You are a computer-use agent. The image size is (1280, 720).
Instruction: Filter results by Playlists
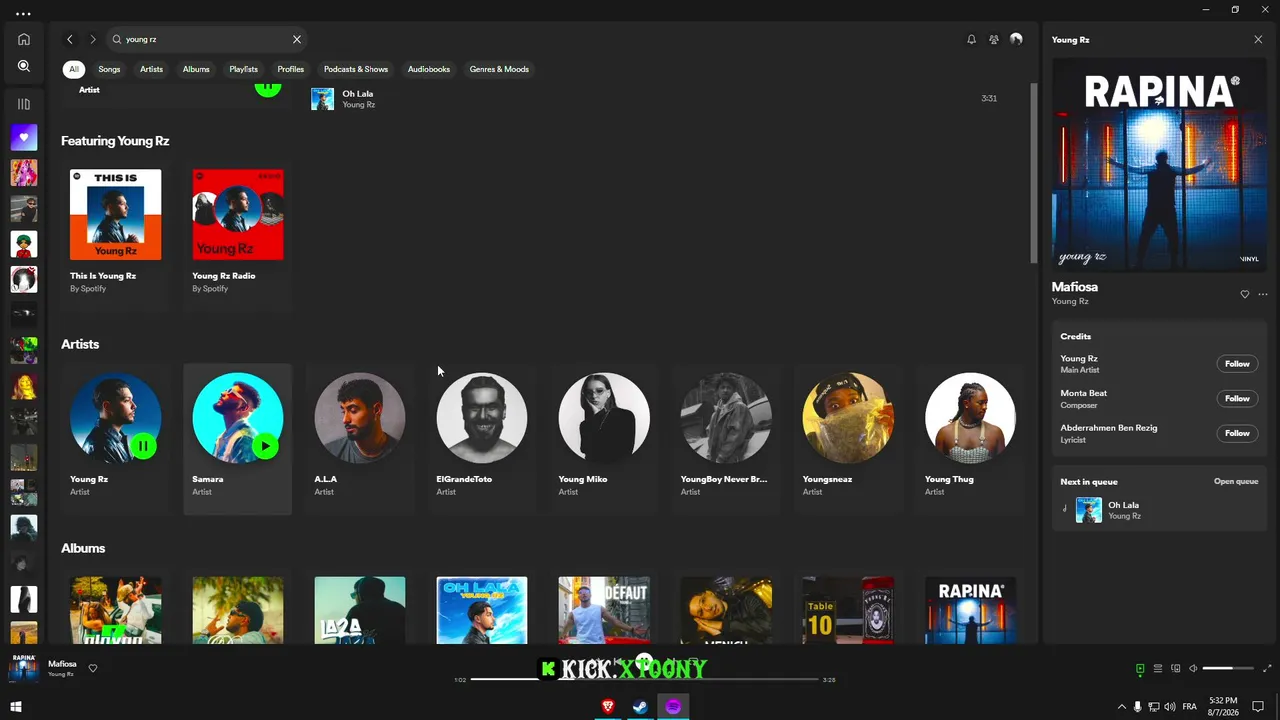click(x=243, y=69)
